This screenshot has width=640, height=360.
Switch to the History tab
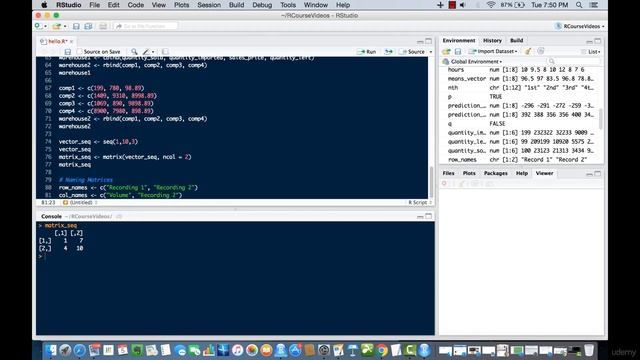492,40
